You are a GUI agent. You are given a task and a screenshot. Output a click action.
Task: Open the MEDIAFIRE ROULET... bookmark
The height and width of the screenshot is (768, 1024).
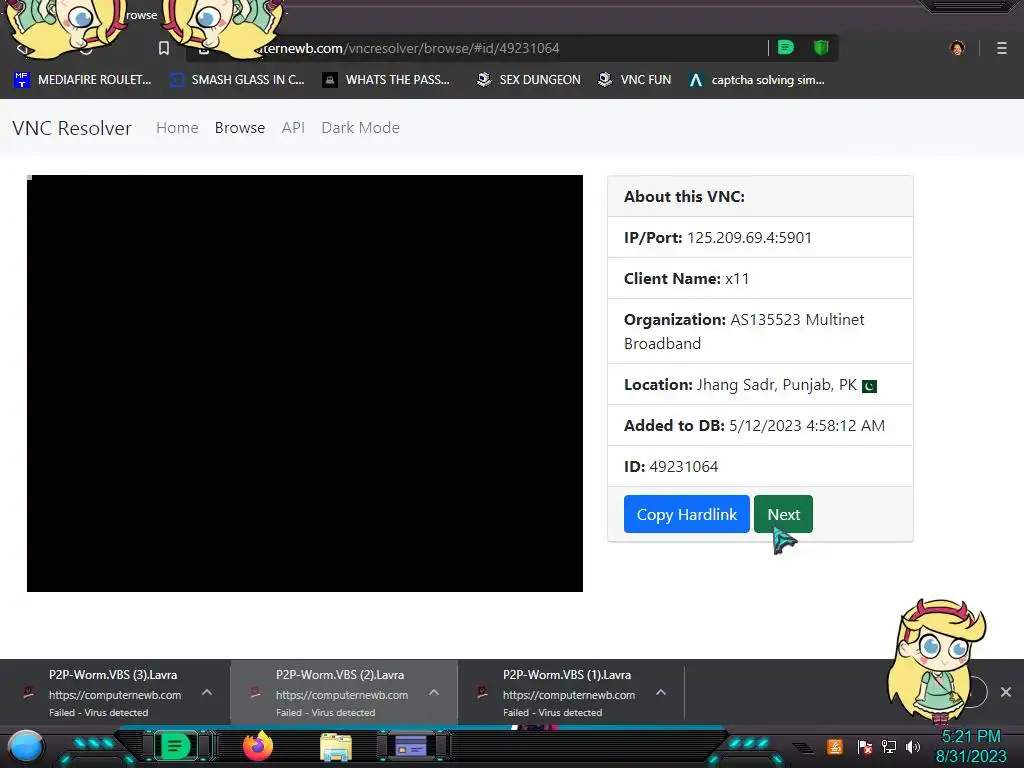(x=82, y=80)
